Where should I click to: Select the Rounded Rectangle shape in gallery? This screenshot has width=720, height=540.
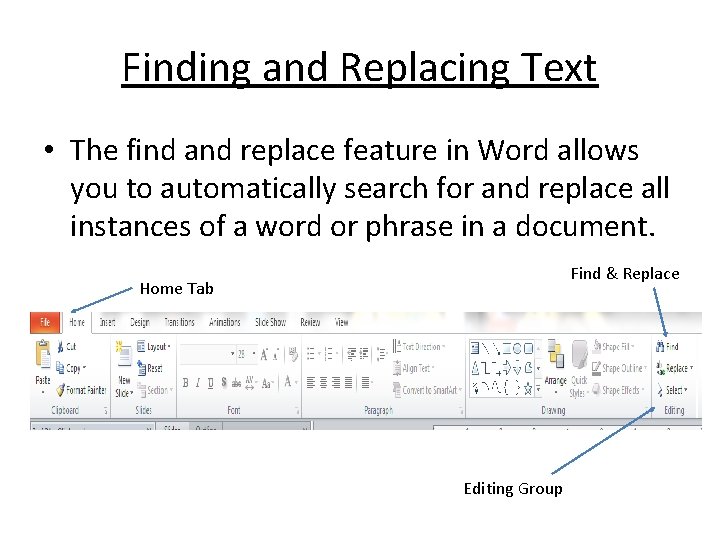[529, 349]
